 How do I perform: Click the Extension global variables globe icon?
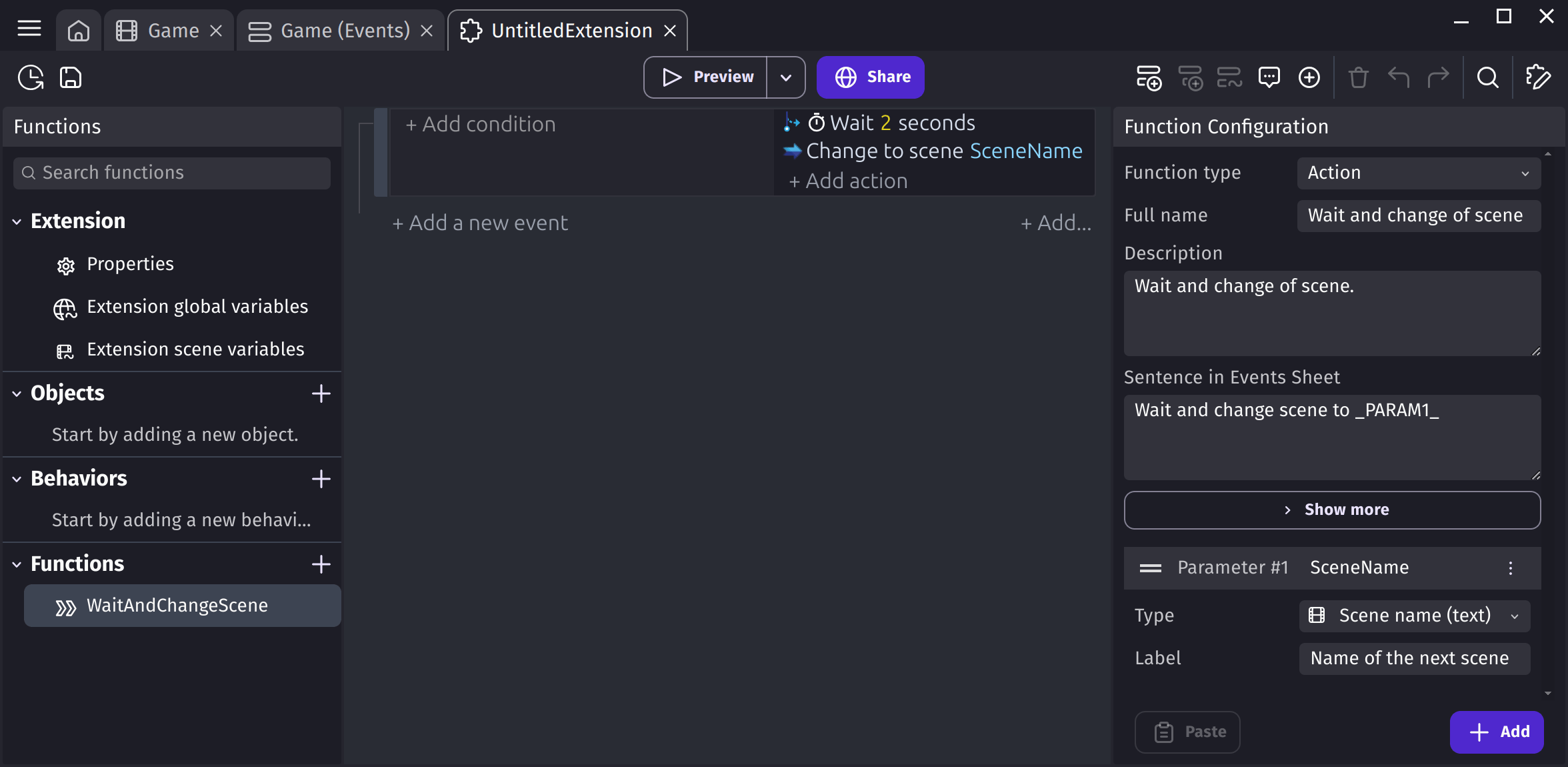tap(65, 308)
